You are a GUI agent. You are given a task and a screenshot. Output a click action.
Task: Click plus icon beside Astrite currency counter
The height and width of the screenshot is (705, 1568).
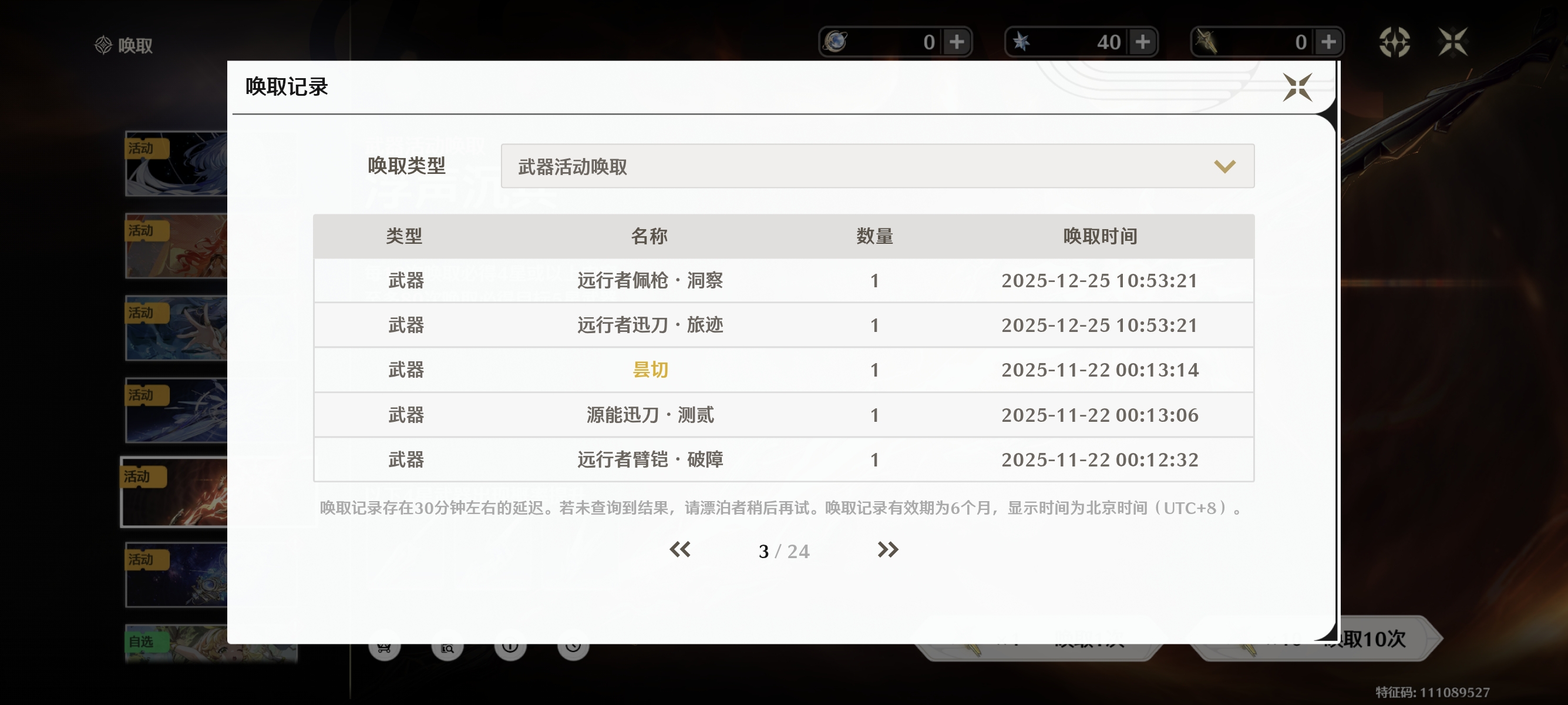pyautogui.click(x=957, y=42)
